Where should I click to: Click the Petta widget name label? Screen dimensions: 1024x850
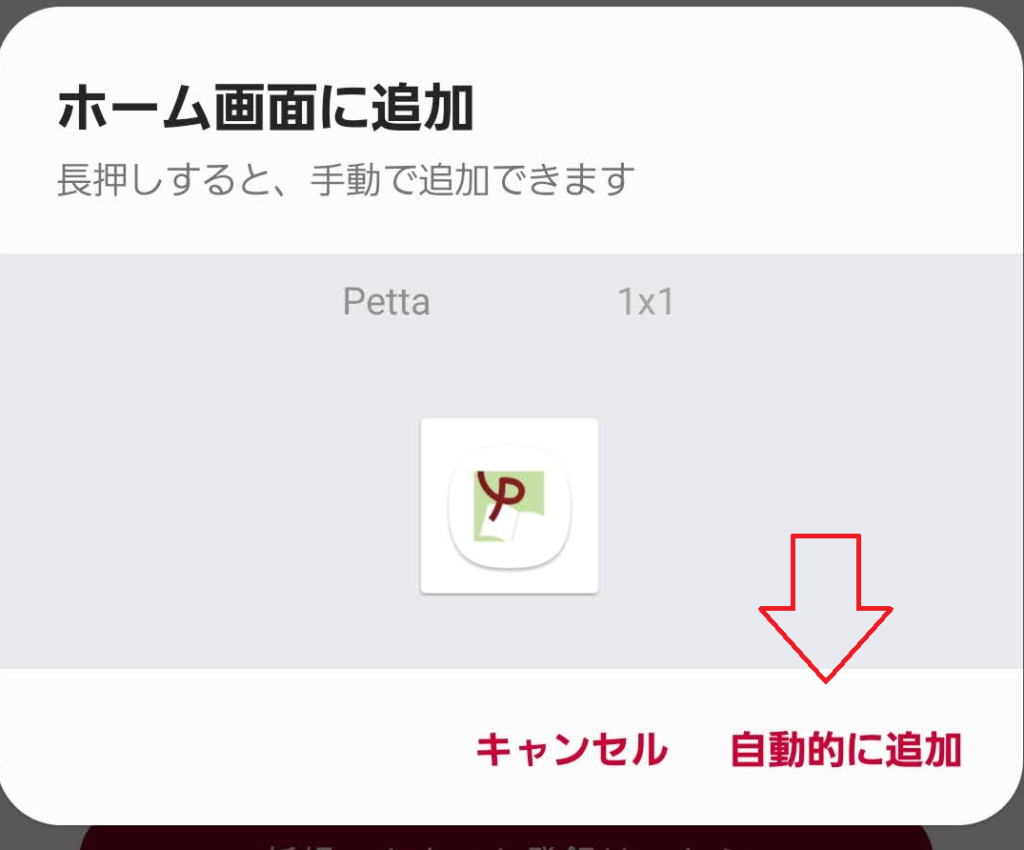point(387,302)
